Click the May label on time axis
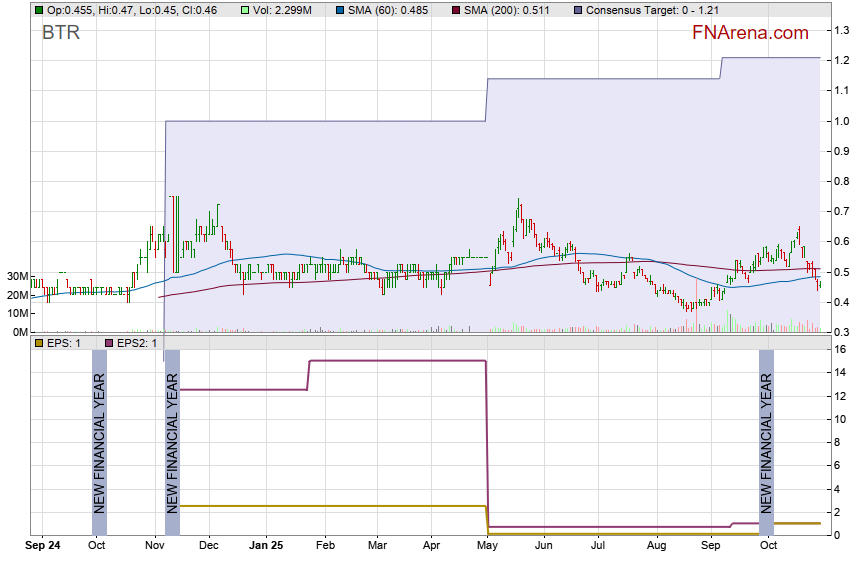The image size is (859, 566). (488, 546)
